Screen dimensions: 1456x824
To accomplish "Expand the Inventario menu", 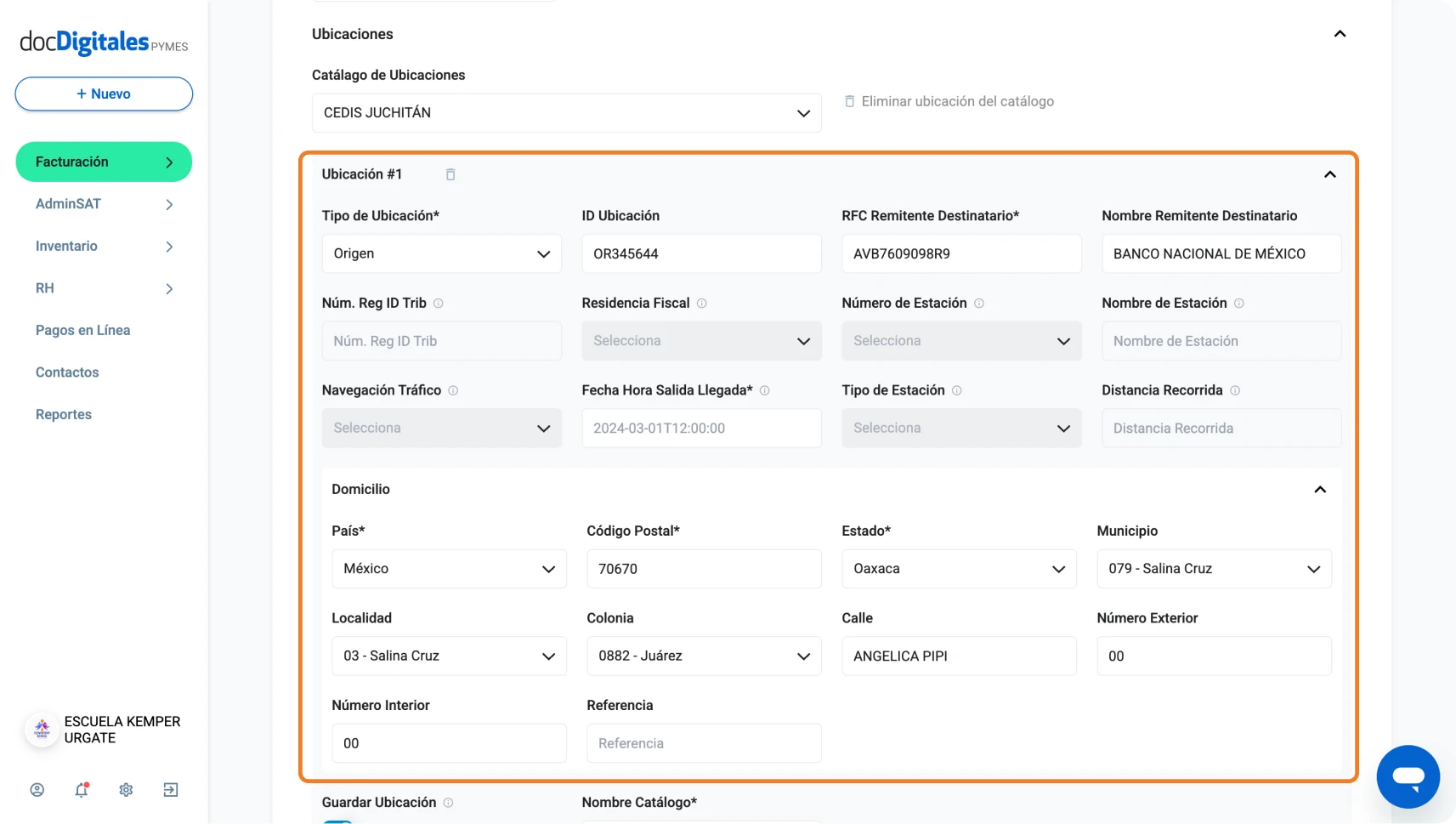I will click(x=104, y=247).
